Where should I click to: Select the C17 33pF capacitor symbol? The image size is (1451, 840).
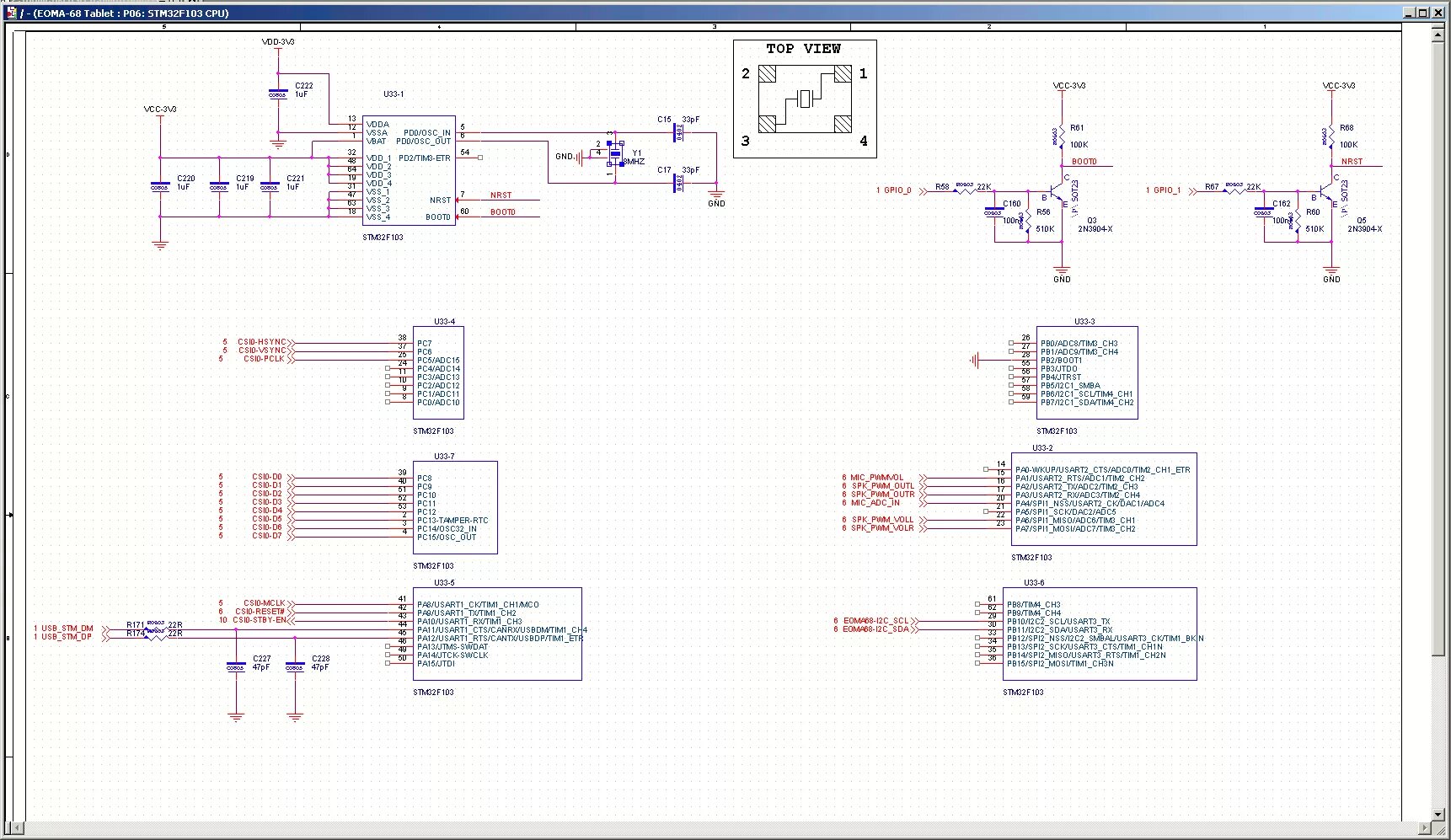(678, 183)
